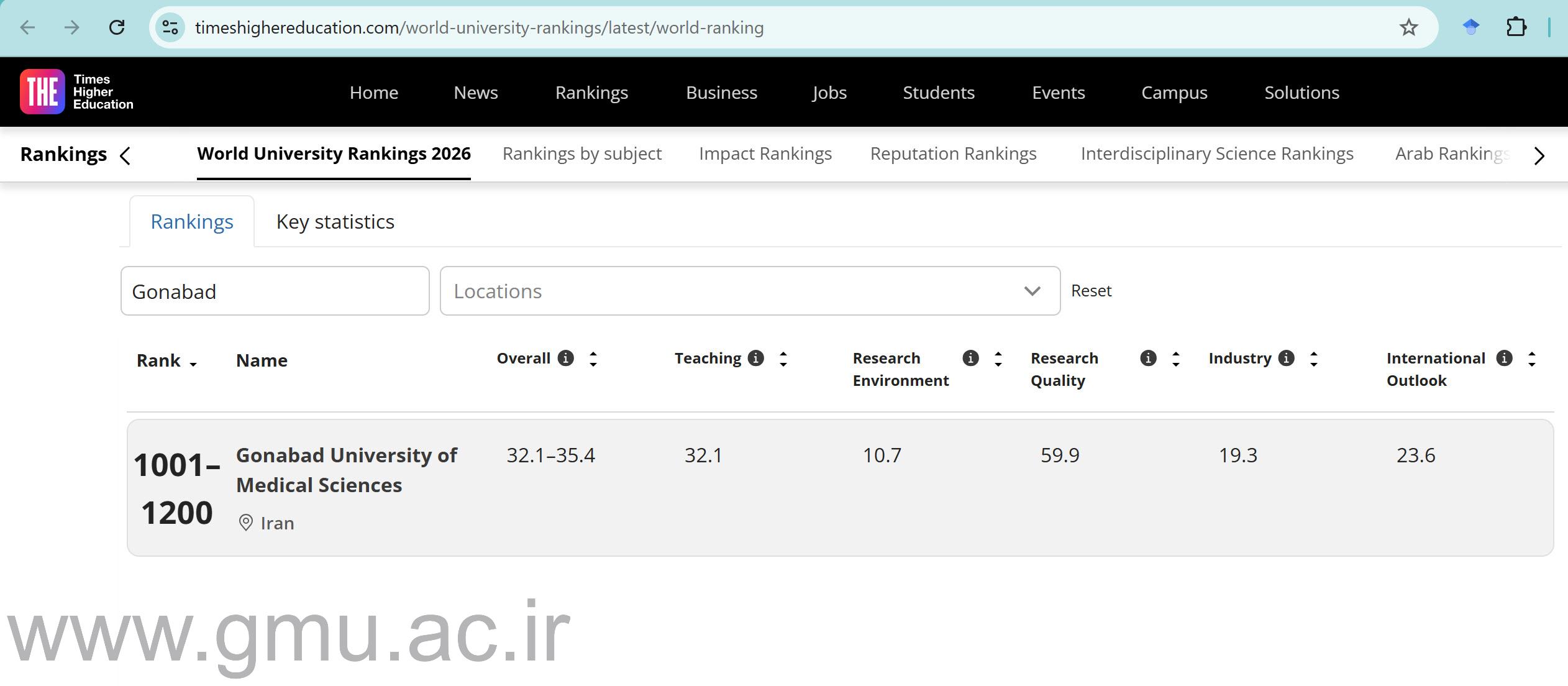Sort by Research Environment arrows
The width and height of the screenshot is (1568, 686).
click(x=998, y=359)
